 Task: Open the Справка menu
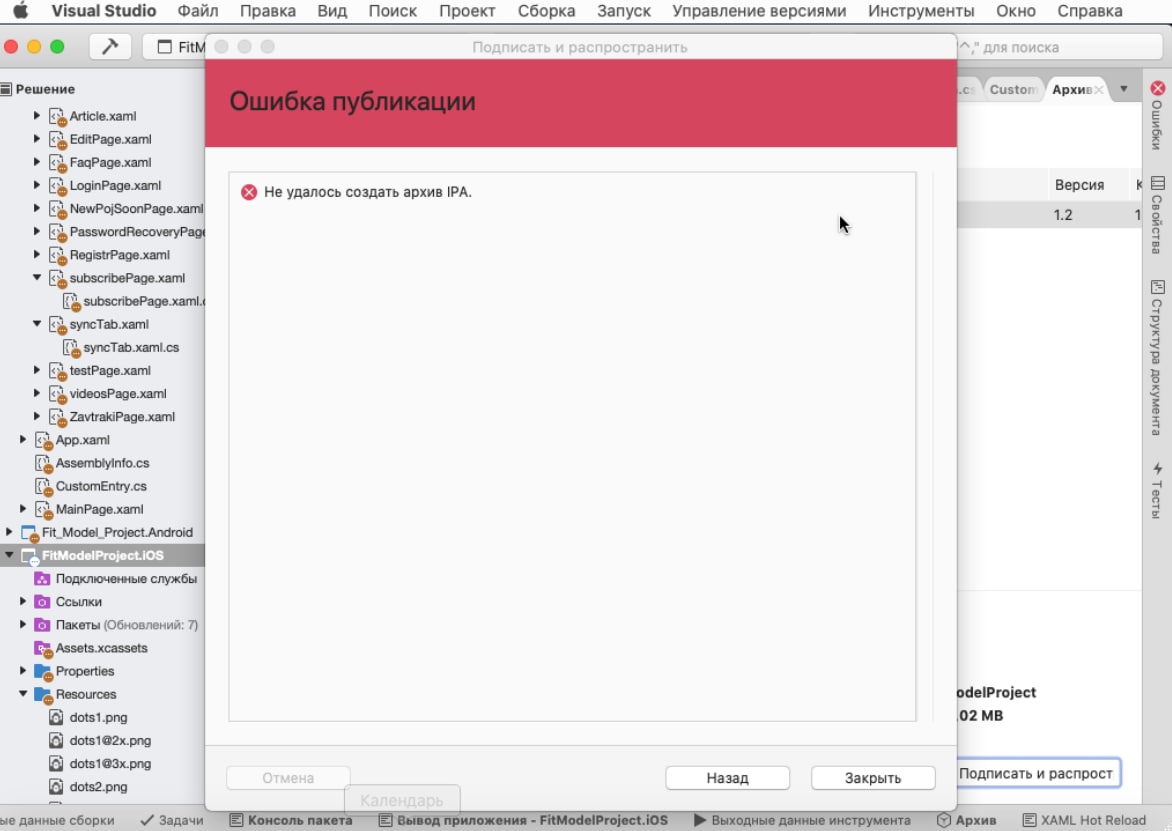[x=1089, y=10]
